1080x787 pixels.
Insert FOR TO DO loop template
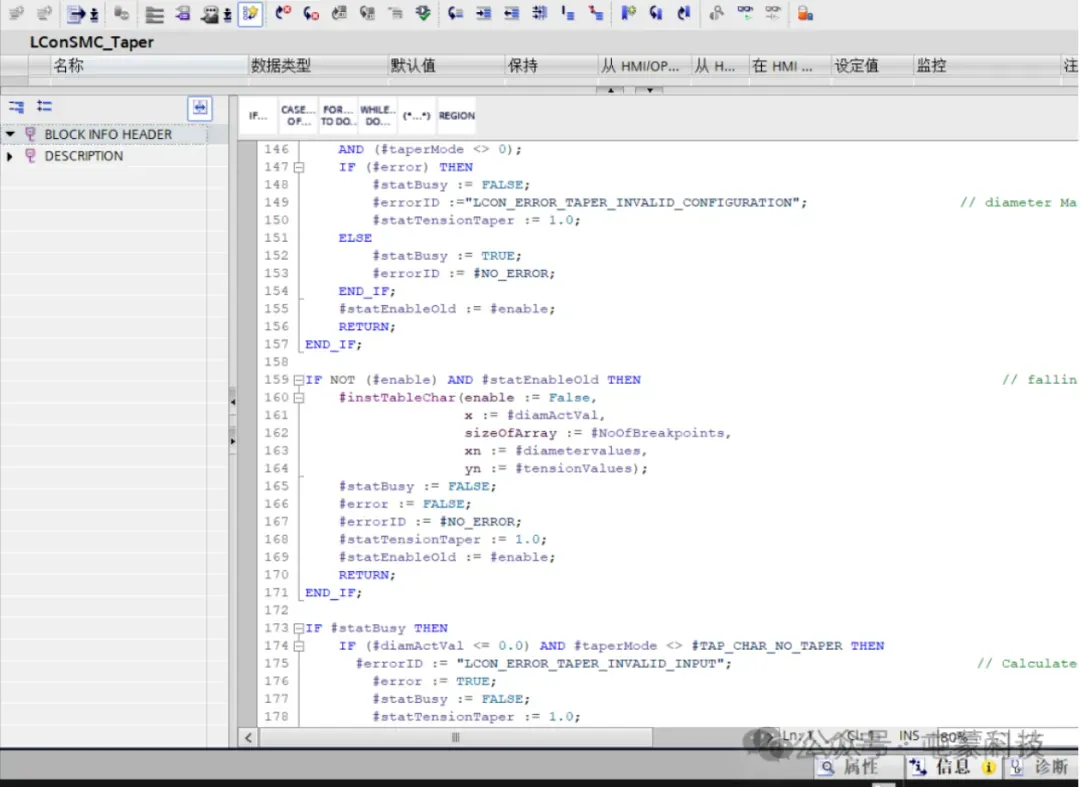338,116
